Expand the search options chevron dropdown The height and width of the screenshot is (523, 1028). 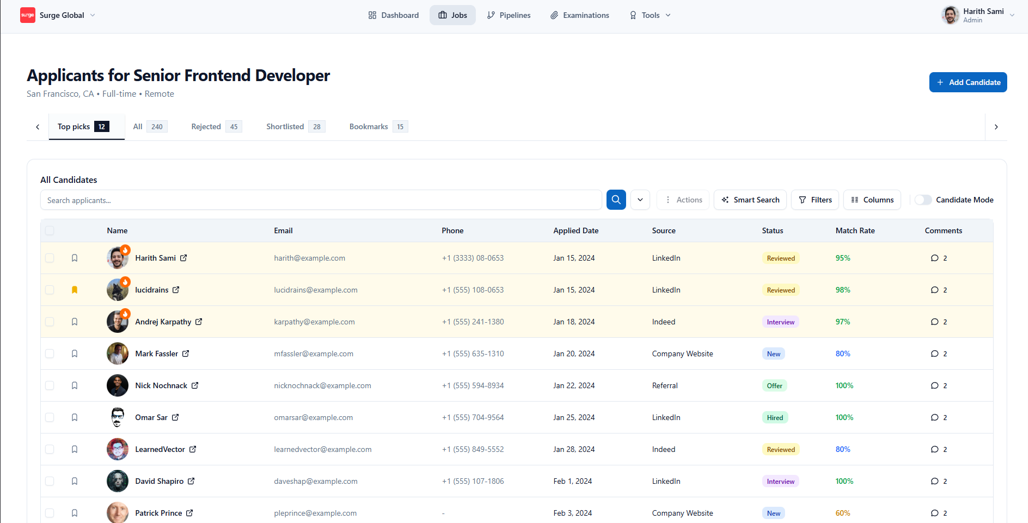tap(641, 200)
